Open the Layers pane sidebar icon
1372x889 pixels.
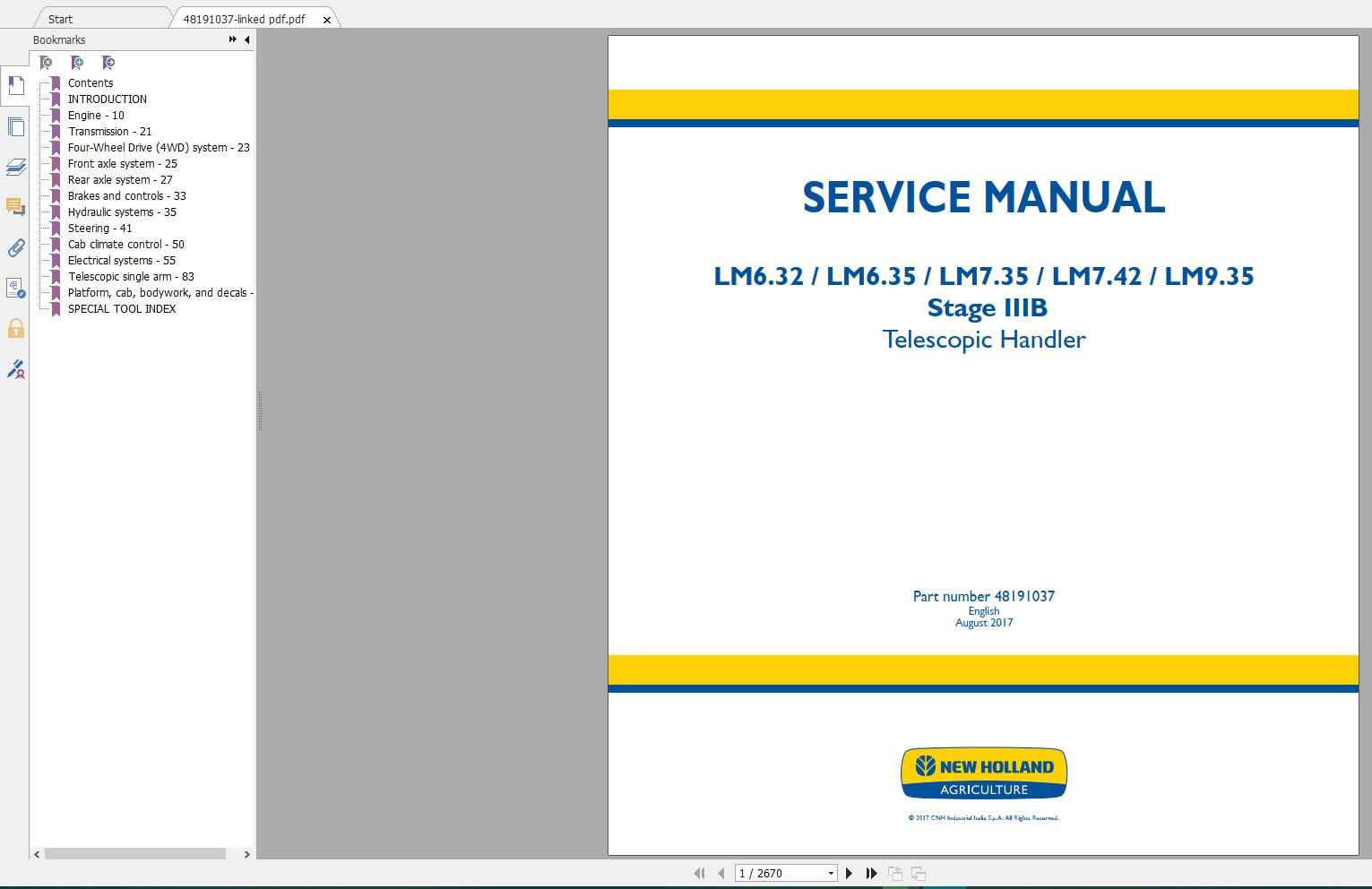point(15,167)
